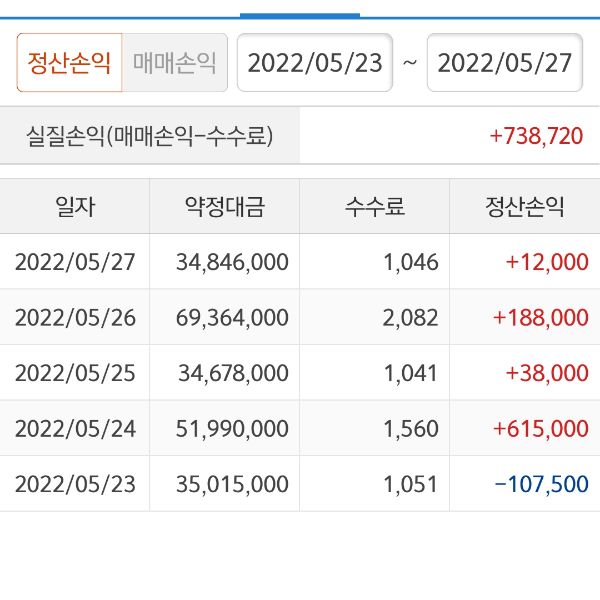This screenshot has width=600, height=600.
Task: Click the +615,000 settlement profit cell
Action: pyautogui.click(x=540, y=429)
